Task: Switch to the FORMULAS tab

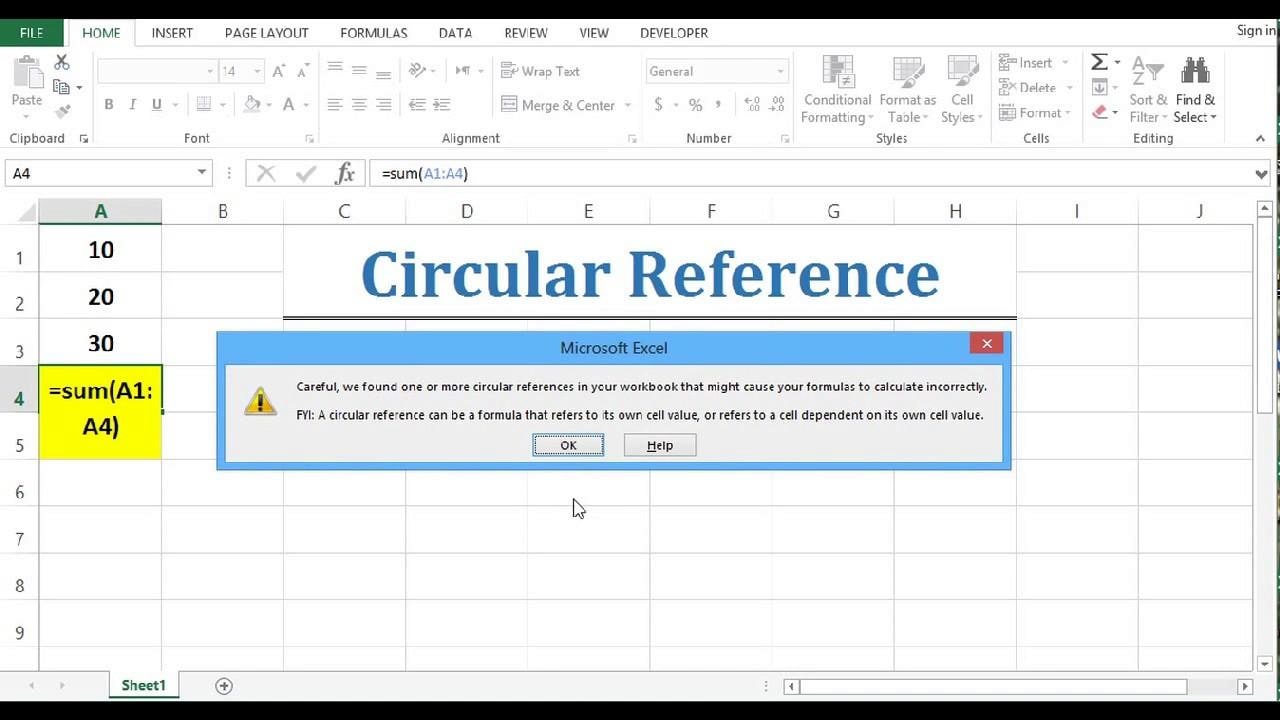Action: (x=374, y=32)
